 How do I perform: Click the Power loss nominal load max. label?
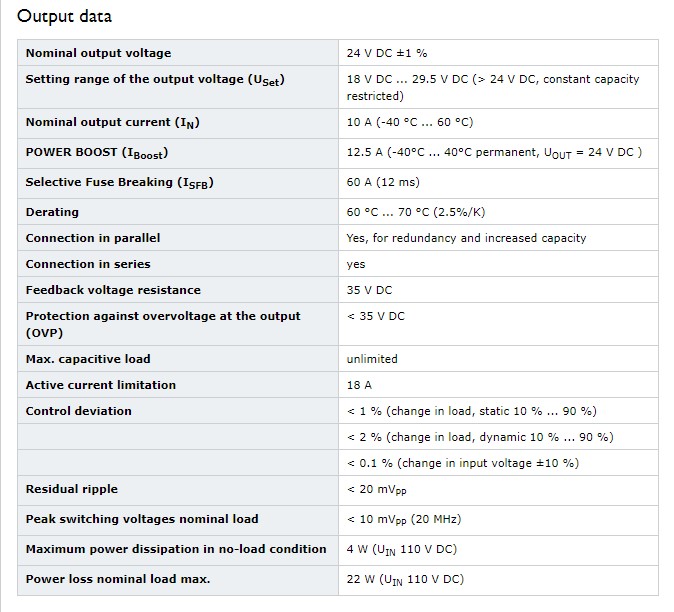coord(118,579)
